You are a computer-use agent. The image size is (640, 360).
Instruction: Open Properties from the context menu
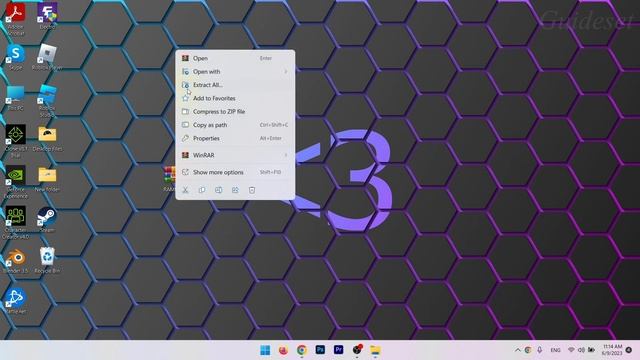(x=235, y=138)
